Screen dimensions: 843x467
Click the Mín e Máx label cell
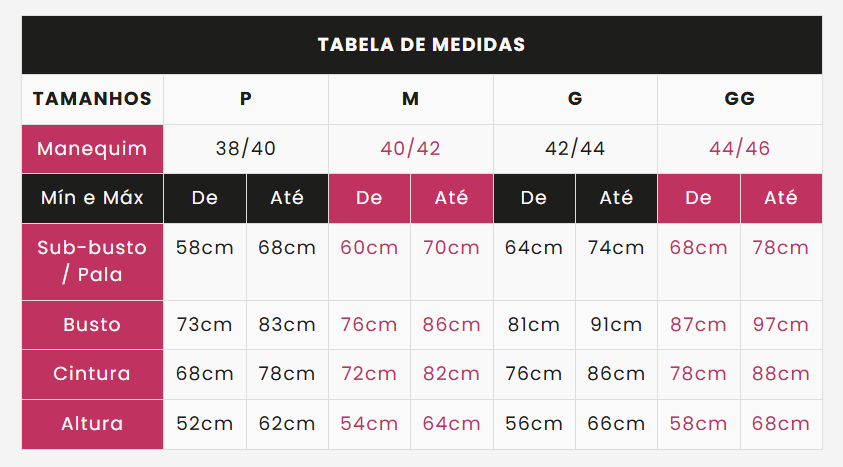click(92, 198)
